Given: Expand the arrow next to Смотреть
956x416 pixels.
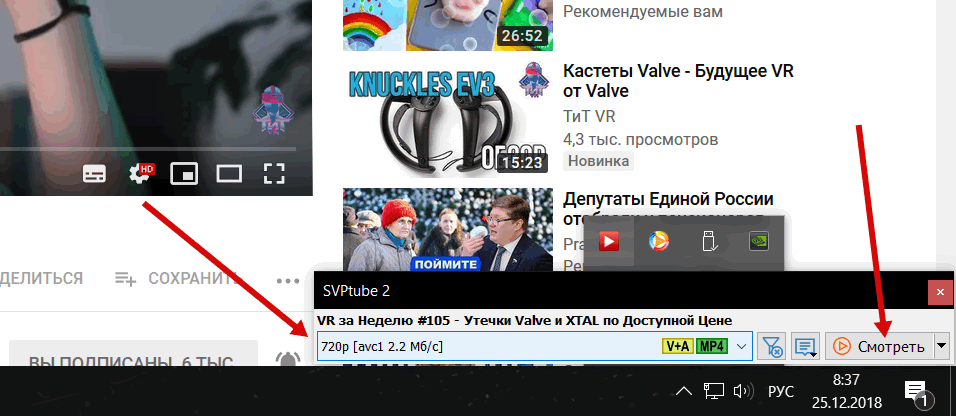Looking at the screenshot, I should (x=941, y=347).
